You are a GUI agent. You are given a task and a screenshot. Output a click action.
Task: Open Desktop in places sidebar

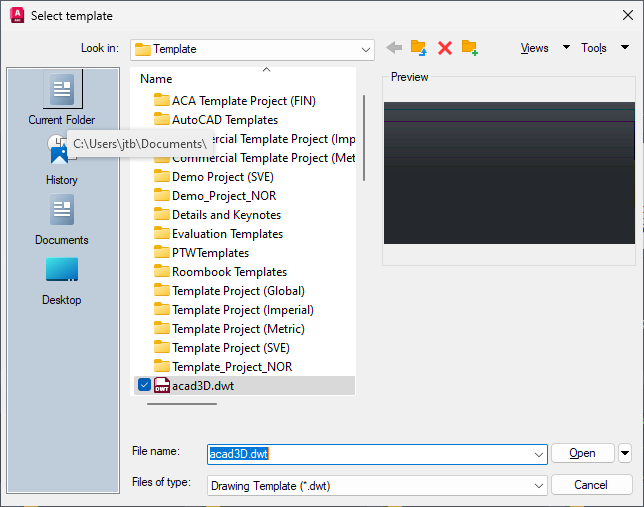62,281
